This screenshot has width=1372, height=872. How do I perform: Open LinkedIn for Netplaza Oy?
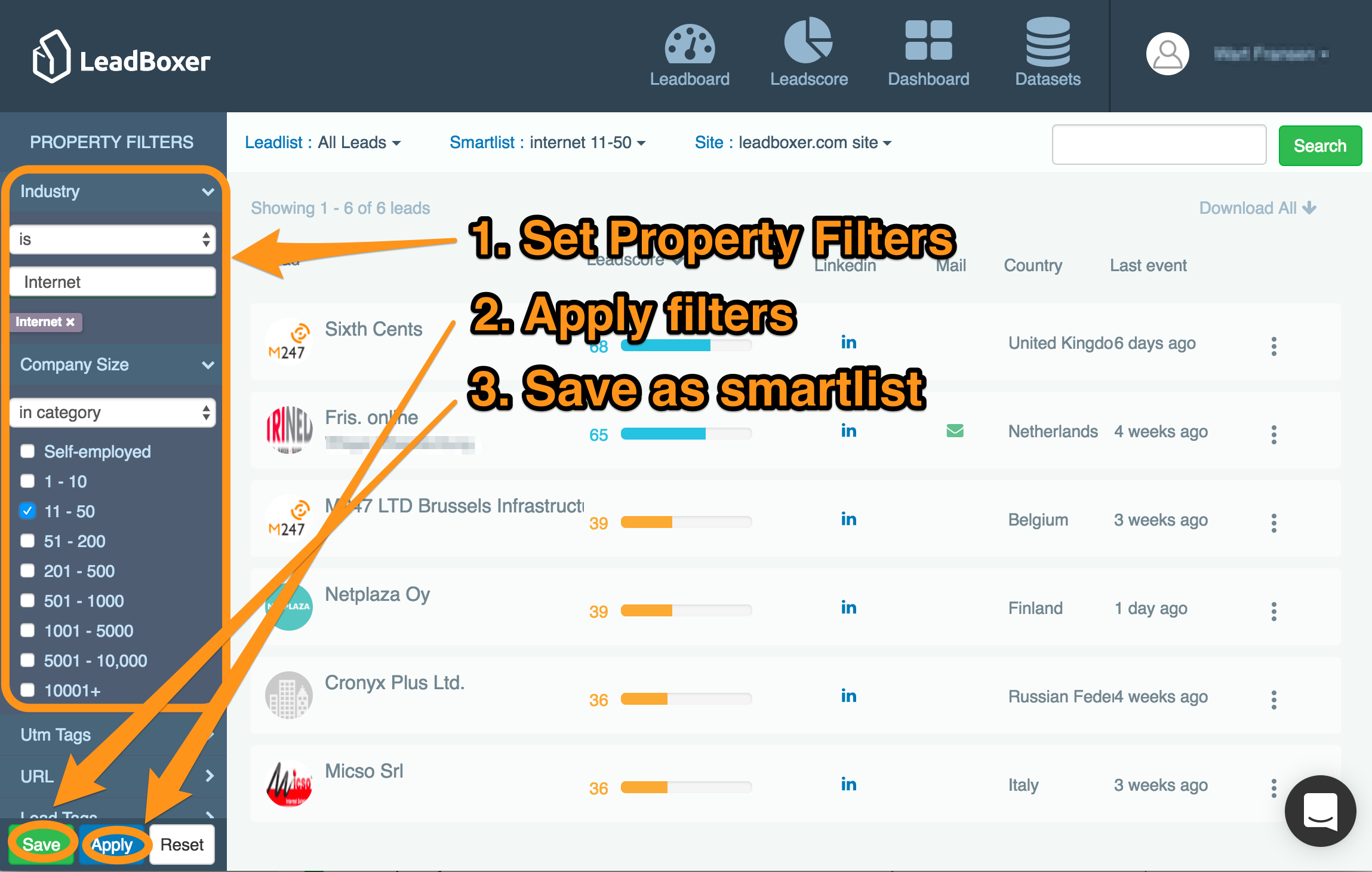coord(848,607)
